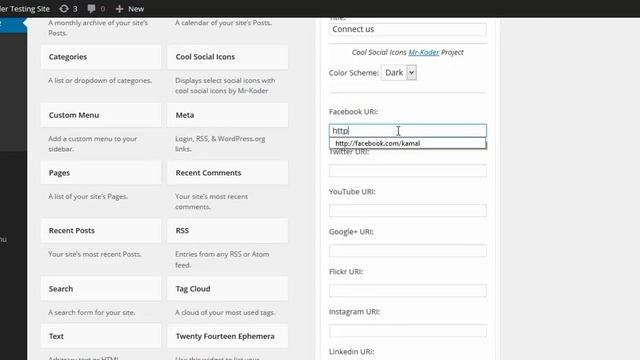Click the 'Instagram URI:' label
Viewport: 640px width, 360px height.
(355, 311)
